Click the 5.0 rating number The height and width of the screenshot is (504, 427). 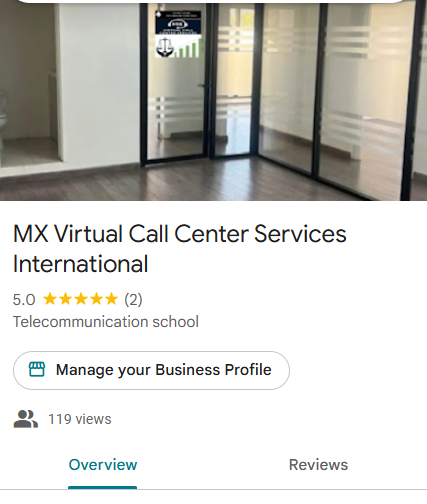tap(24, 300)
